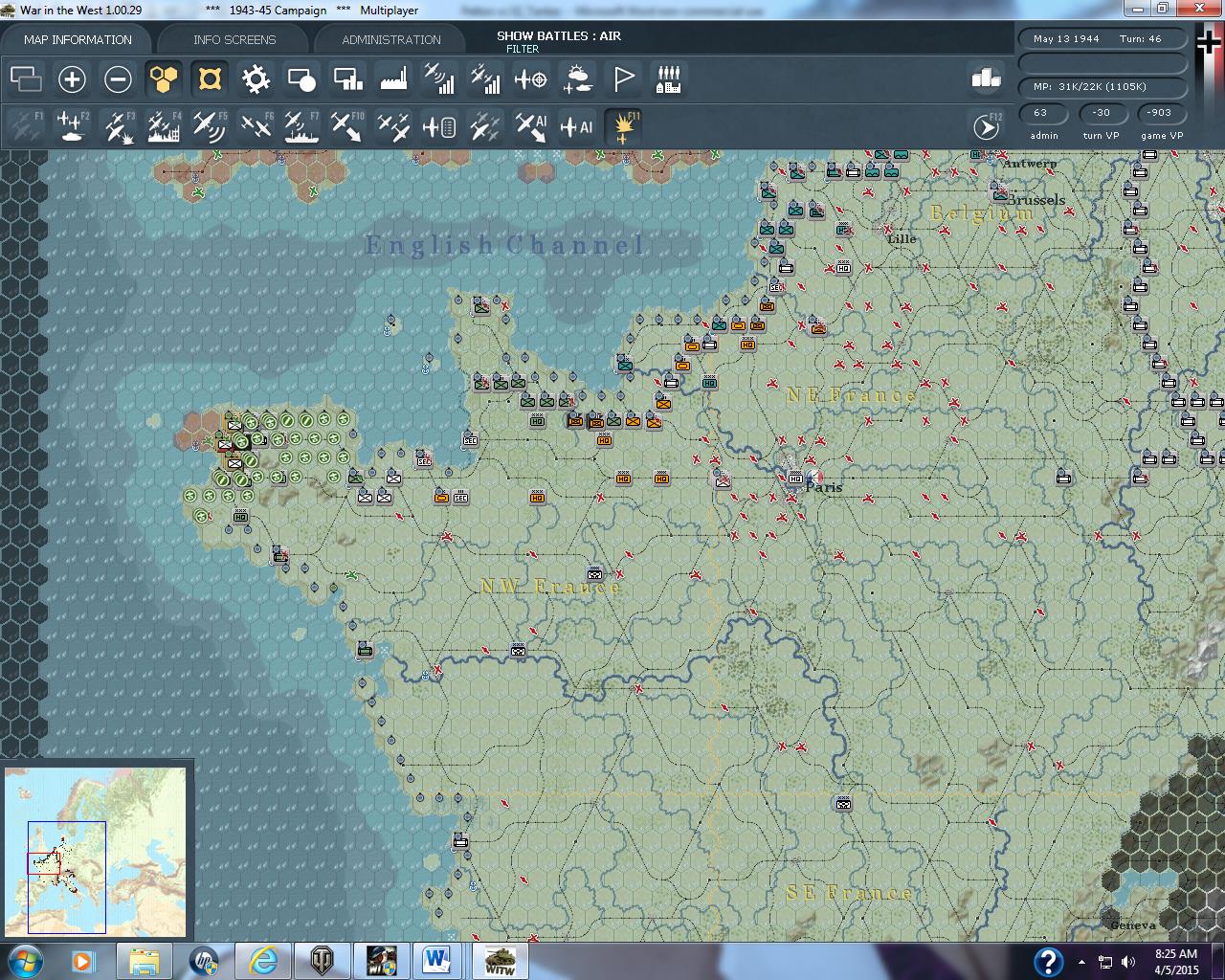The width and height of the screenshot is (1225, 980).
Task: Zoom out with the minus icon
Action: pos(118,78)
